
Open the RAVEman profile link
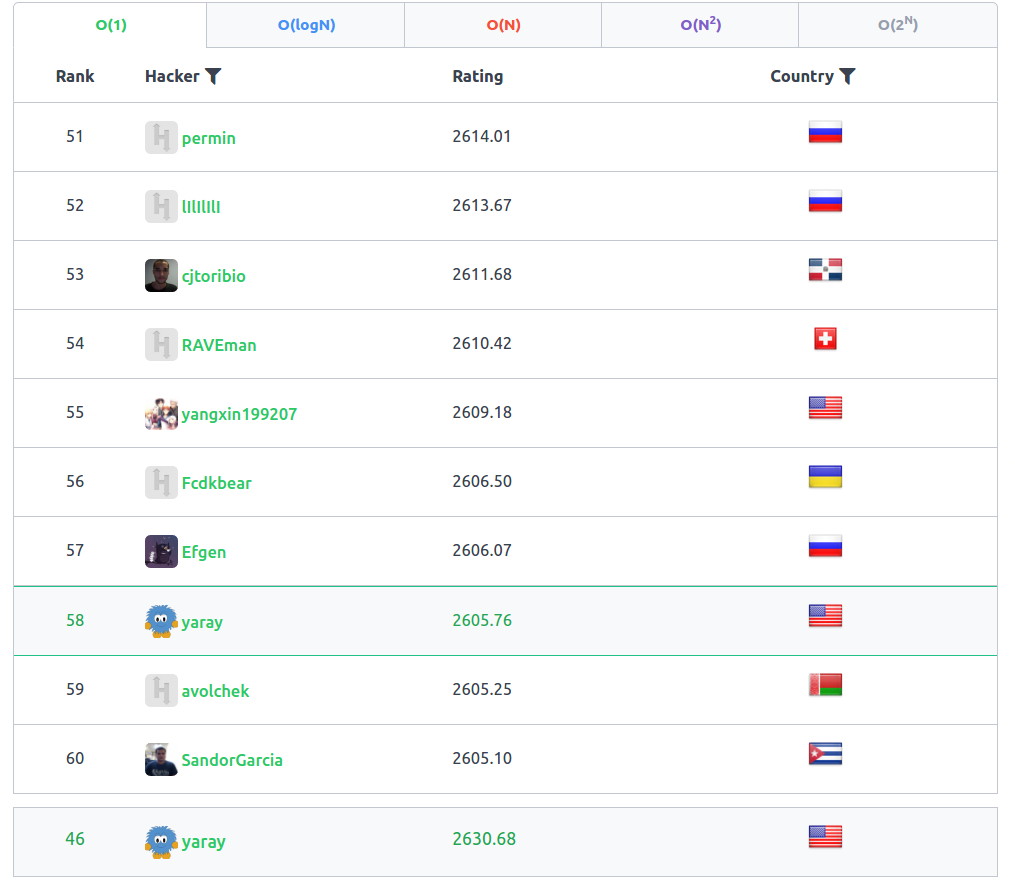click(219, 345)
